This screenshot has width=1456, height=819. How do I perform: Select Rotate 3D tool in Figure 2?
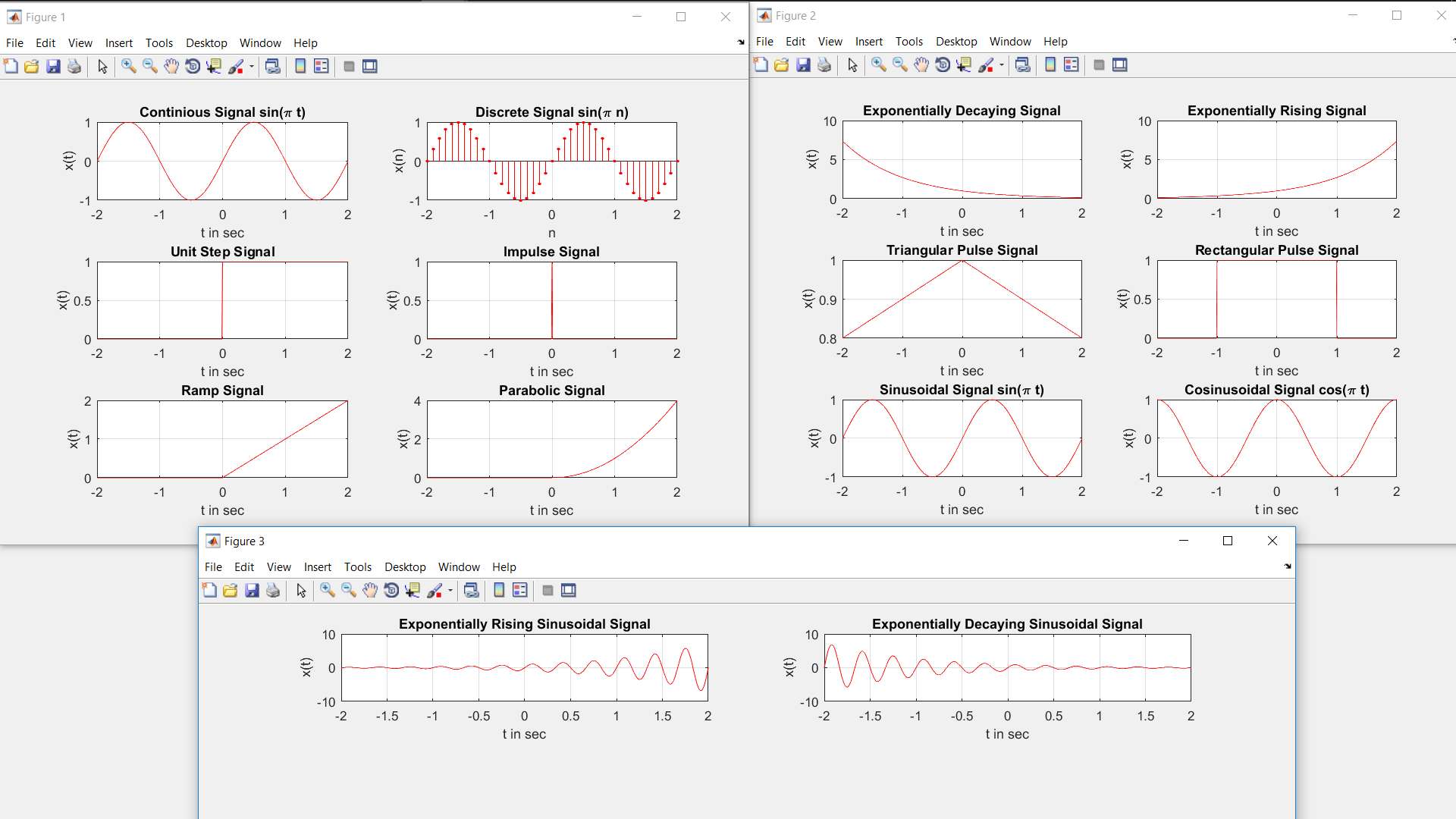click(943, 65)
